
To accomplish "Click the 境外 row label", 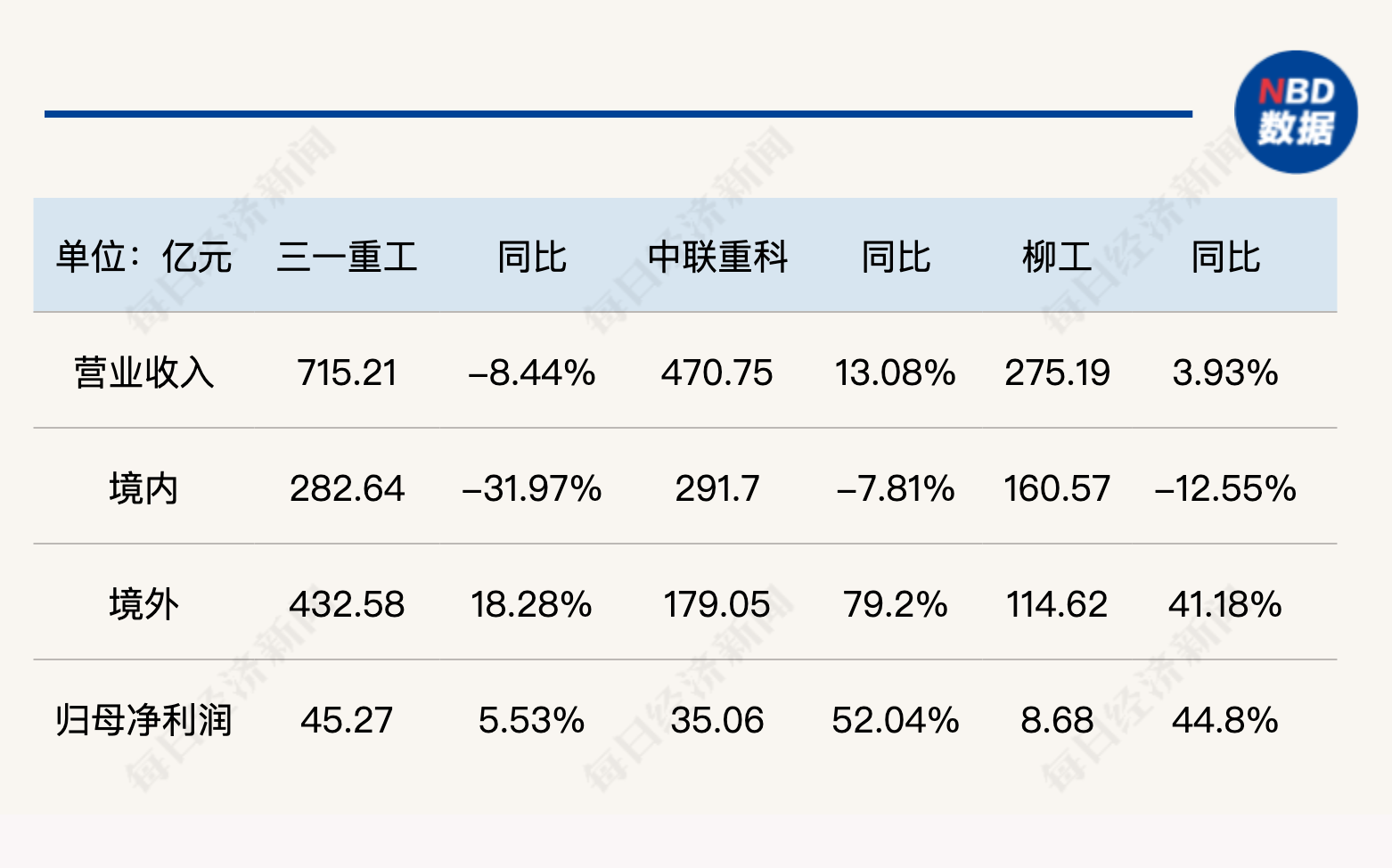I will 143,604.
